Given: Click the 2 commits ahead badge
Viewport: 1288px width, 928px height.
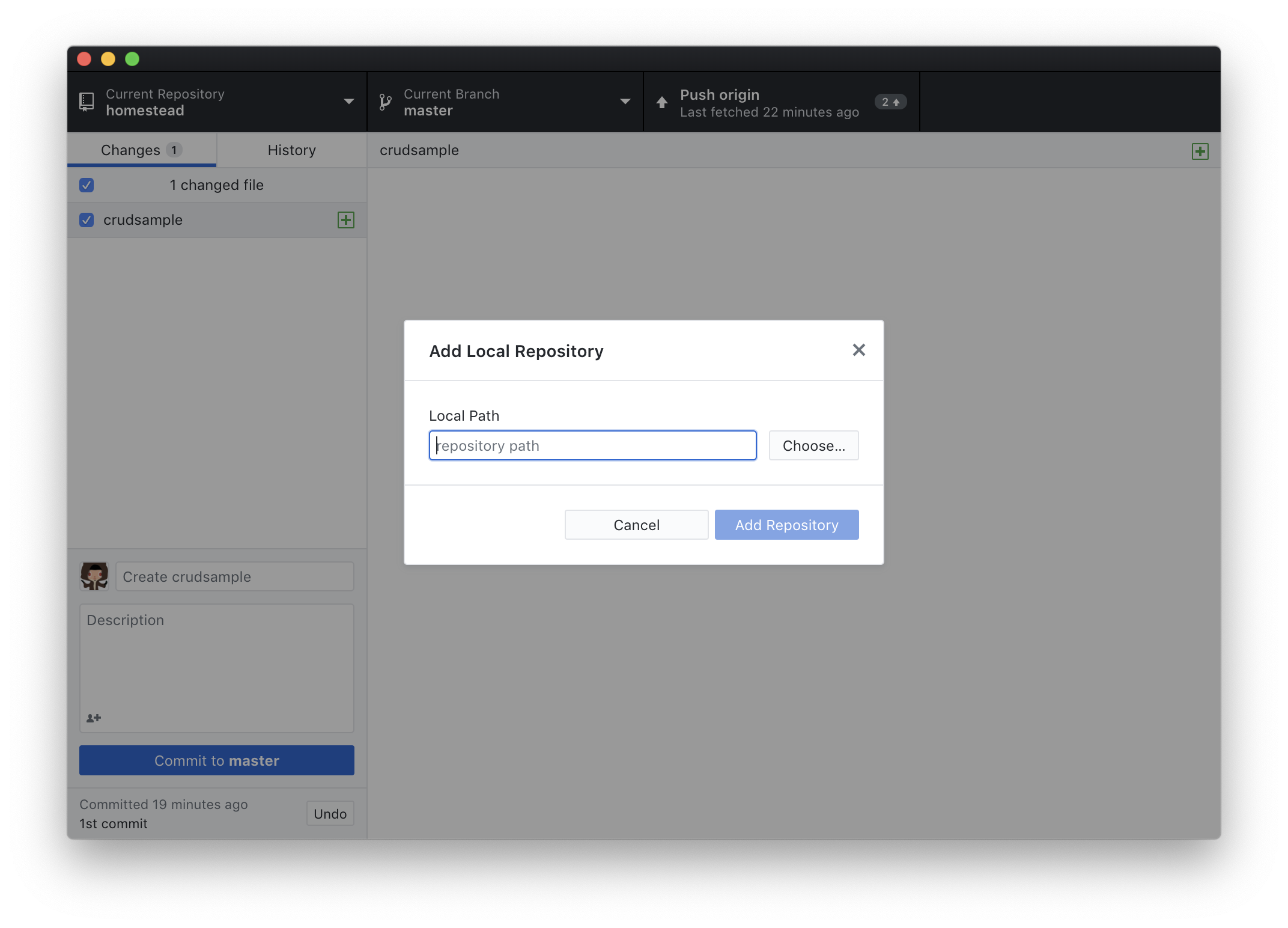Looking at the screenshot, I should [890, 102].
